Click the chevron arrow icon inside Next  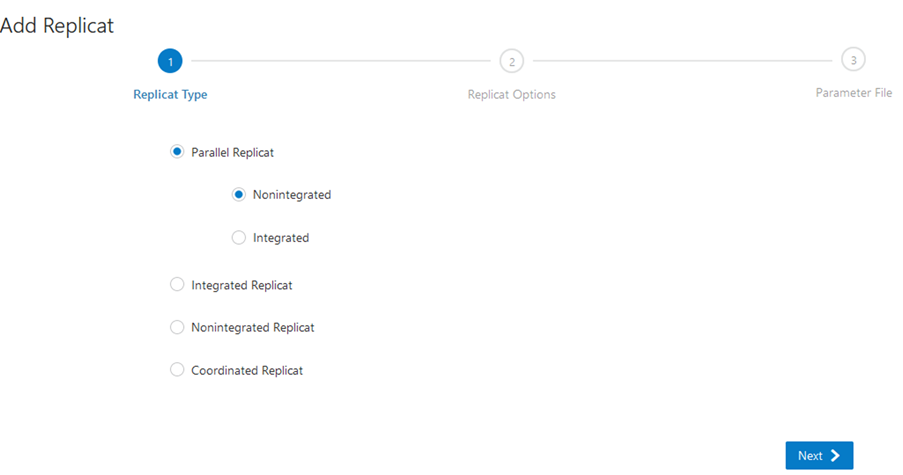[836, 456]
